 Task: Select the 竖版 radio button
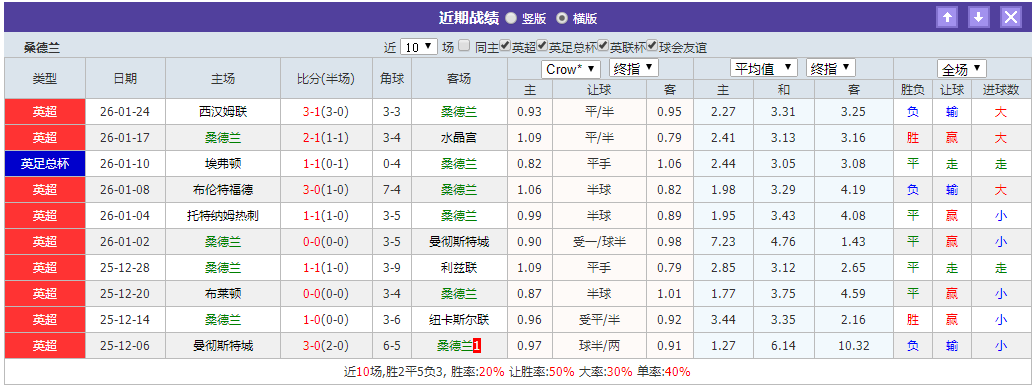click(x=511, y=18)
